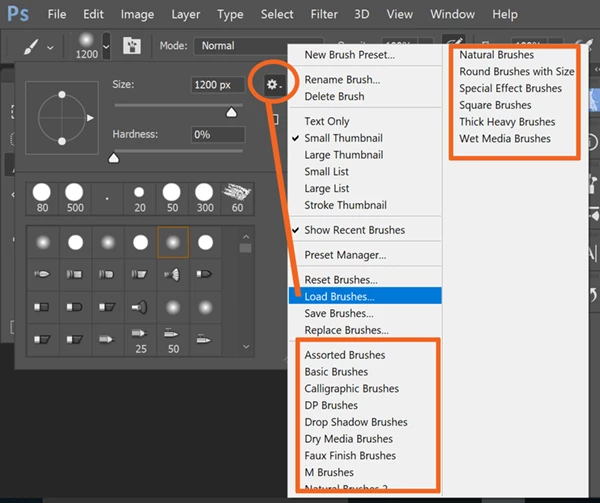Viewport: 600px width, 503px height.
Task: Click the brush list scroll up arrow
Action: coord(246,237)
